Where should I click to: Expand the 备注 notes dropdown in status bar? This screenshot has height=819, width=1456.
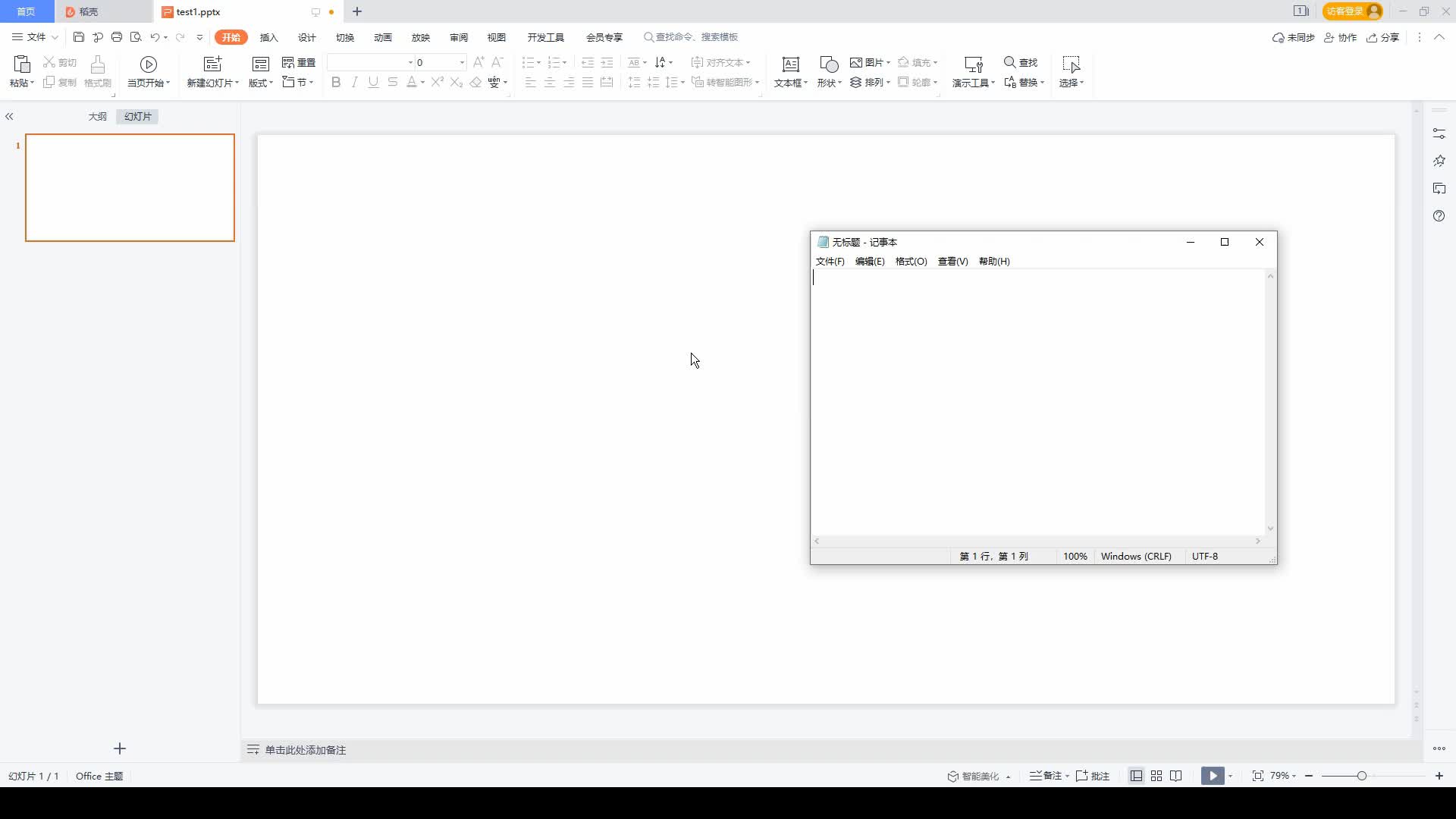1067,776
